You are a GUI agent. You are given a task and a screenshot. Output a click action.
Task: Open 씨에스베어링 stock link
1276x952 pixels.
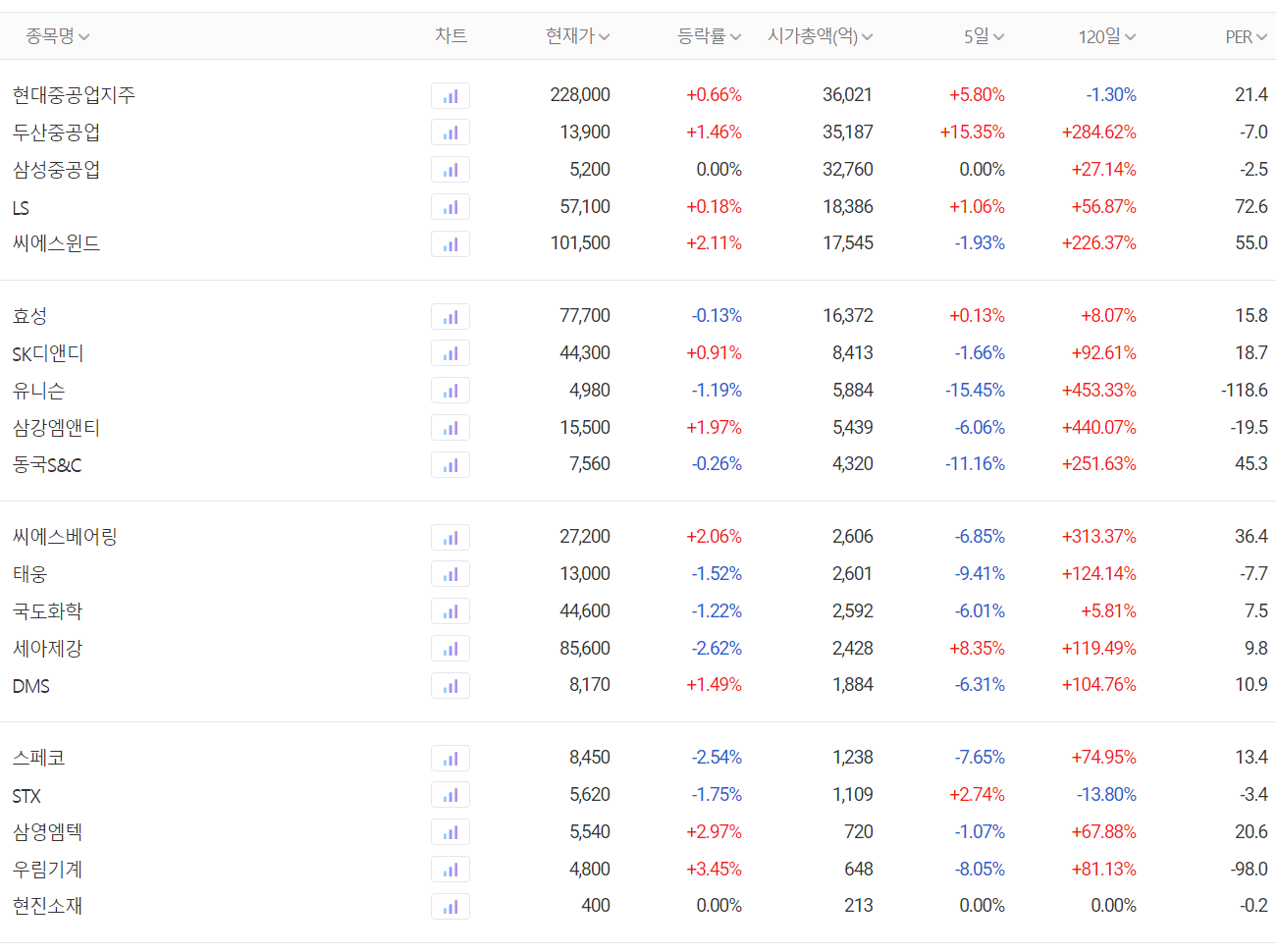pos(65,537)
